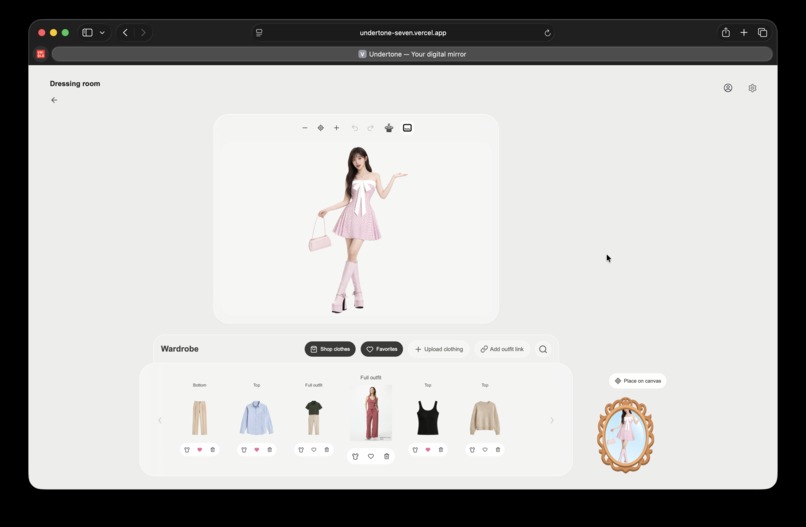806x527 pixels.
Task: Go back with the Dressing room arrow
Action: 54,100
